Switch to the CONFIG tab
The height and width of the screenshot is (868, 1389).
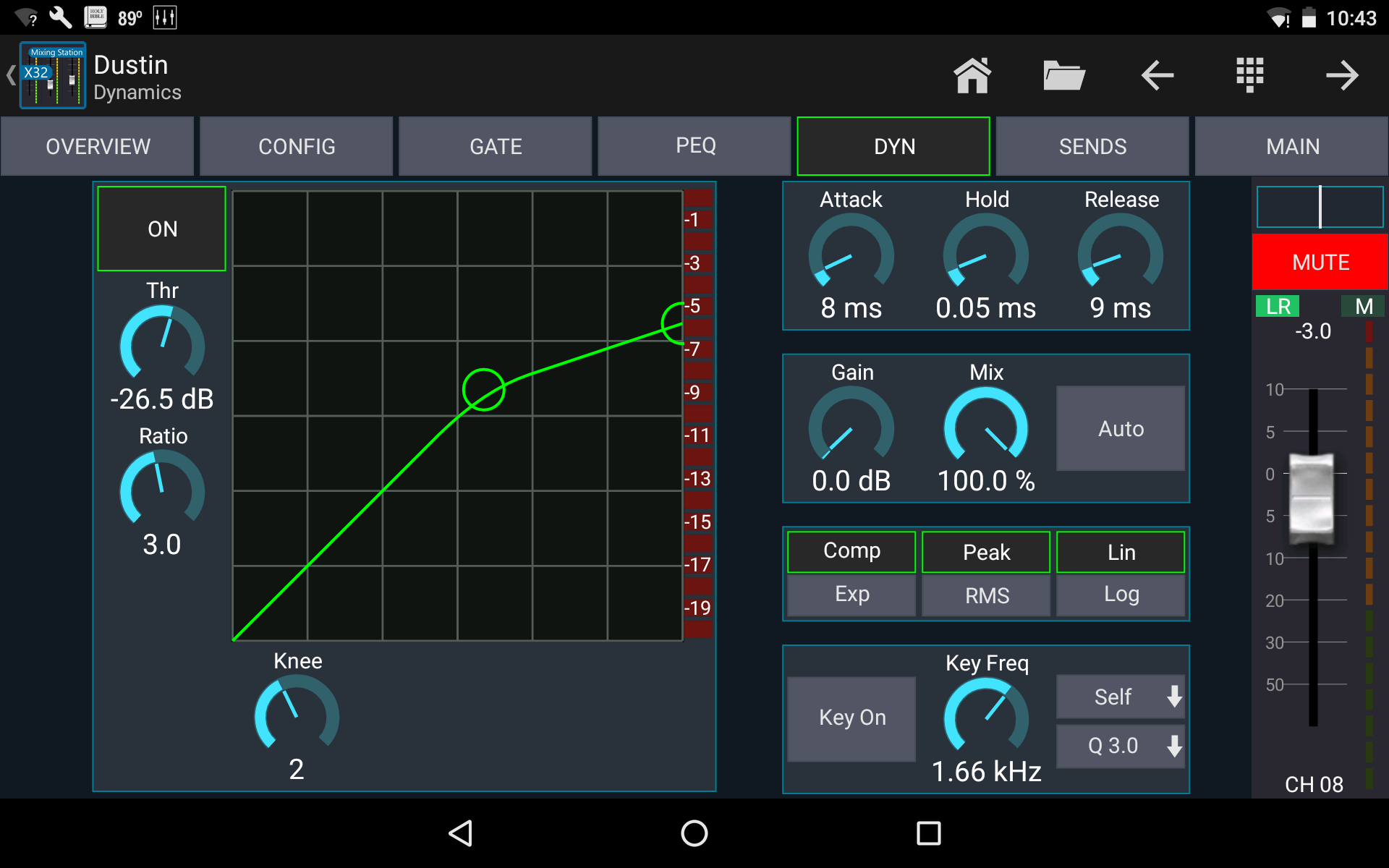pos(297,146)
